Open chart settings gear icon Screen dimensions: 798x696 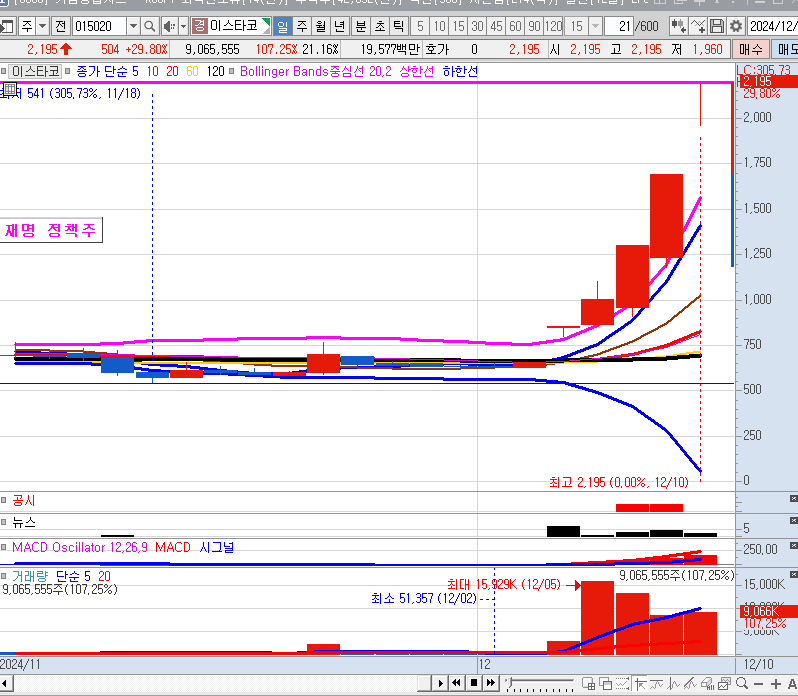click(735, 26)
